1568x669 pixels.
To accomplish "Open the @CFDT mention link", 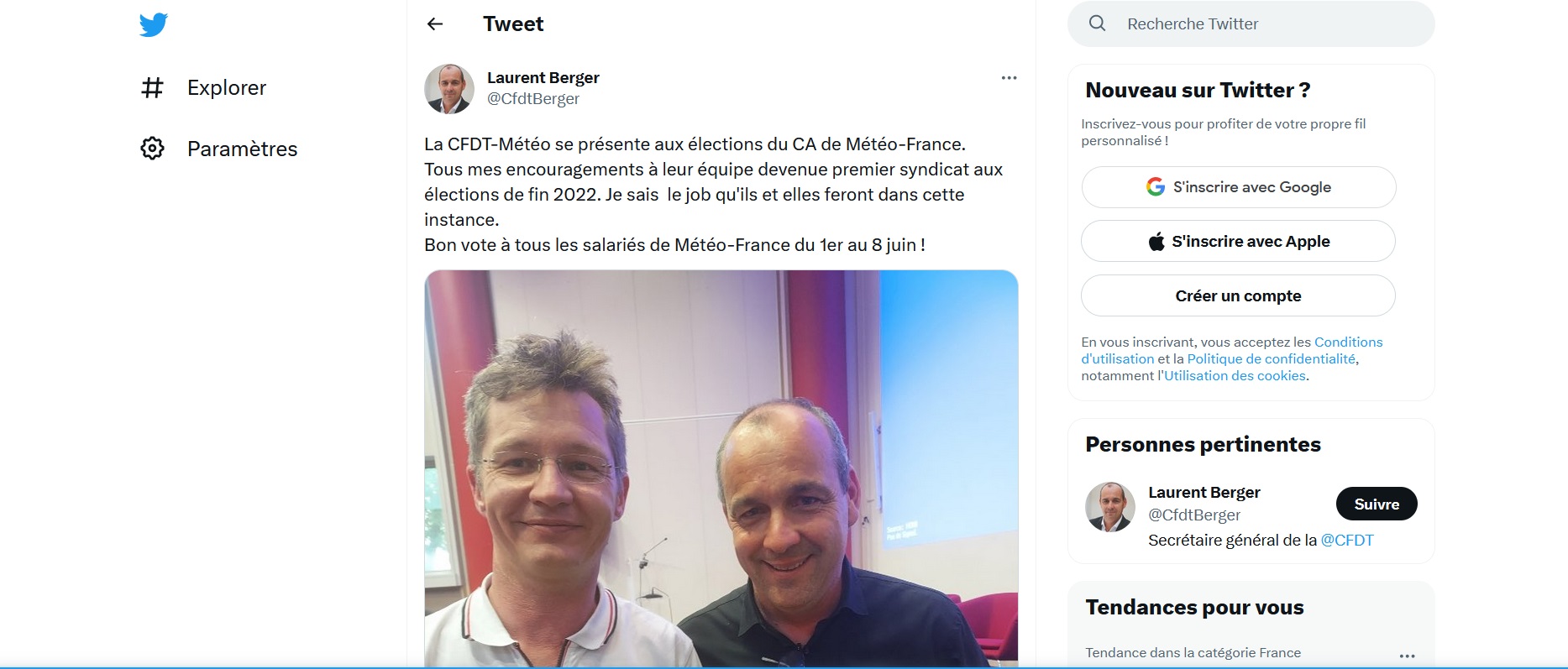I will point(1347,541).
